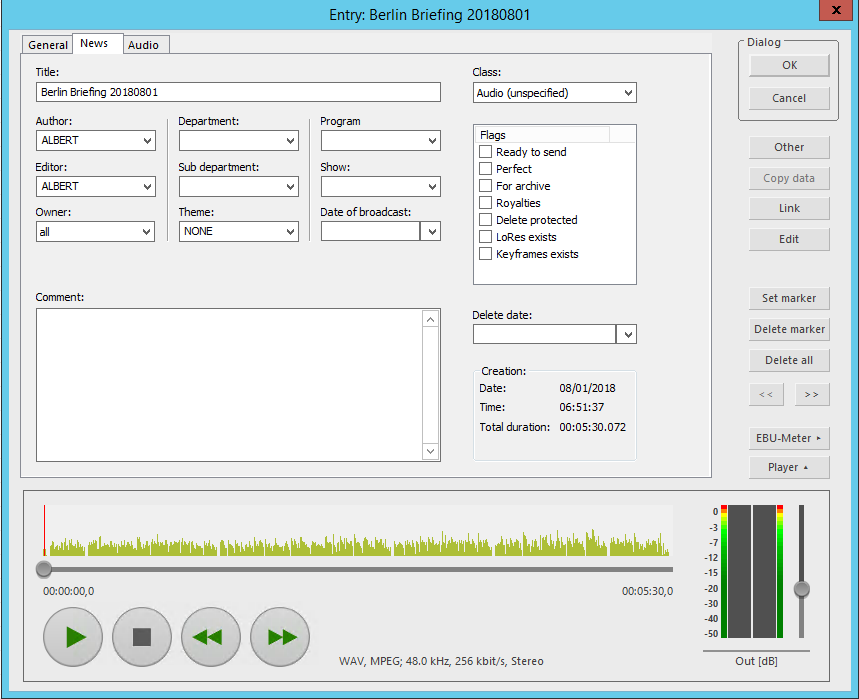Open the Audio tab
859x699 pixels.
click(x=143, y=45)
